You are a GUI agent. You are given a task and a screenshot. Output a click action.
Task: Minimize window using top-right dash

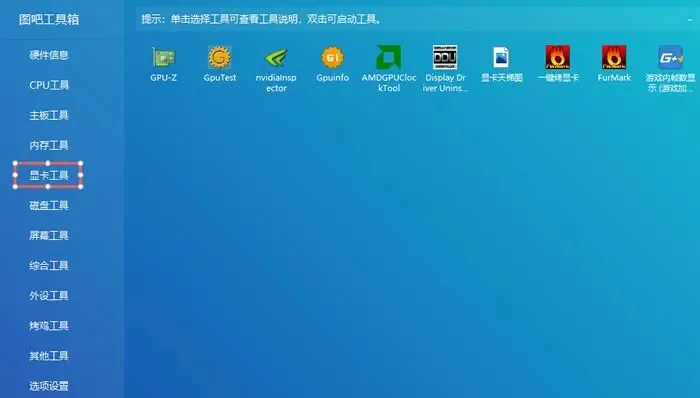[690, 20]
